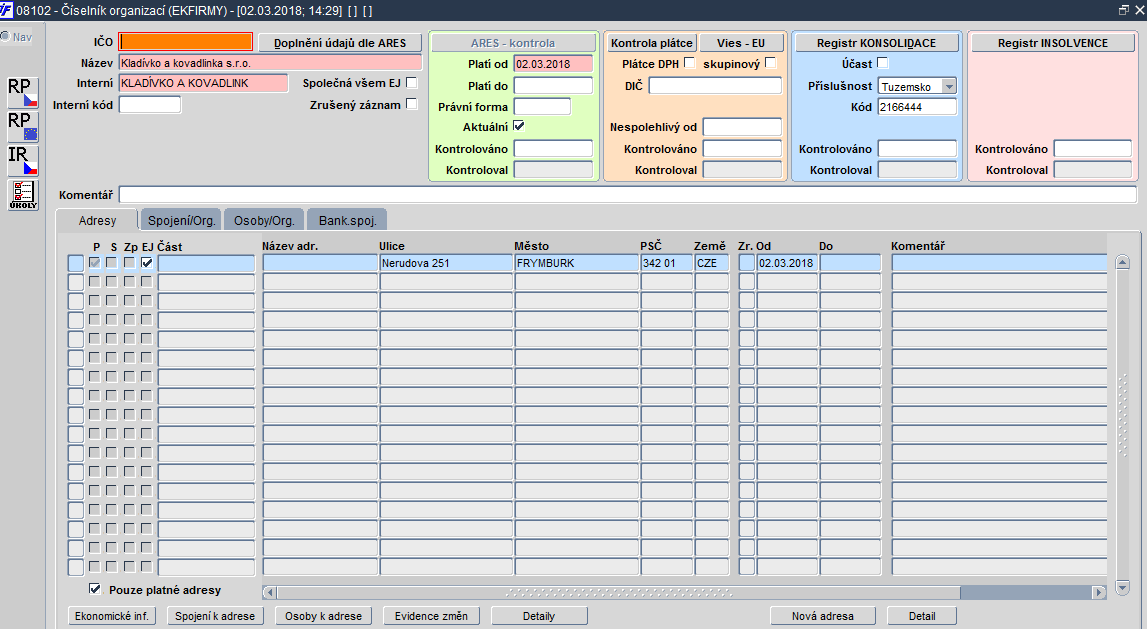Viewport: 1147px width, 629px height.
Task: Click the horizontal scrollbar left arrow
Action: click(270, 592)
